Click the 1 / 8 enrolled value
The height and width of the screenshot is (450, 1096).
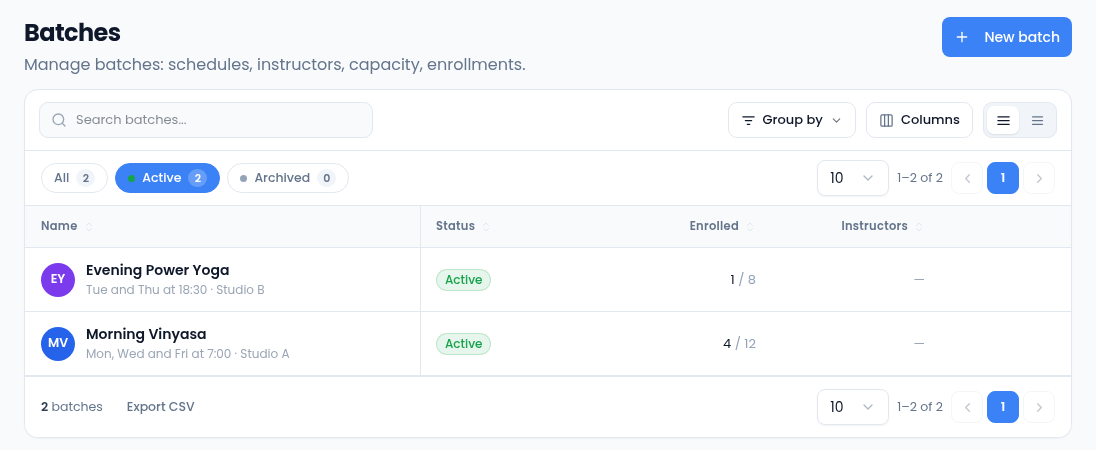[742, 280]
